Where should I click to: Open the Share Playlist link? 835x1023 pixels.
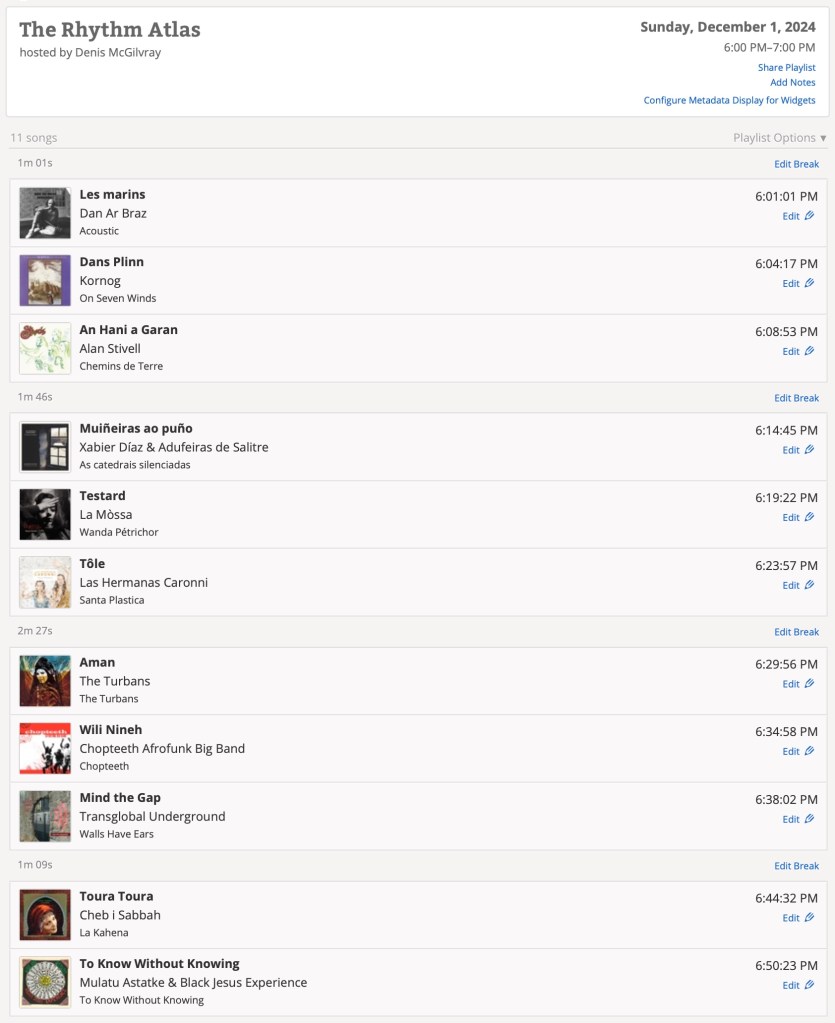pos(786,68)
